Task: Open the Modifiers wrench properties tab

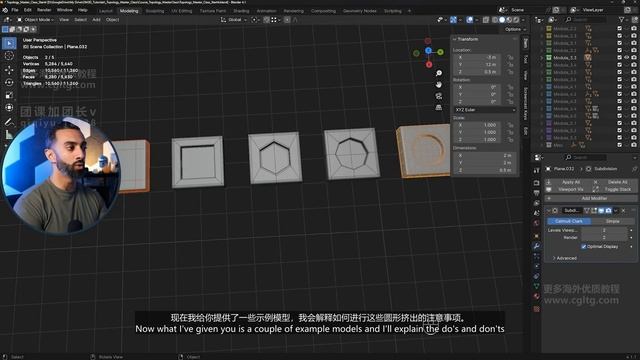Action: (536, 246)
